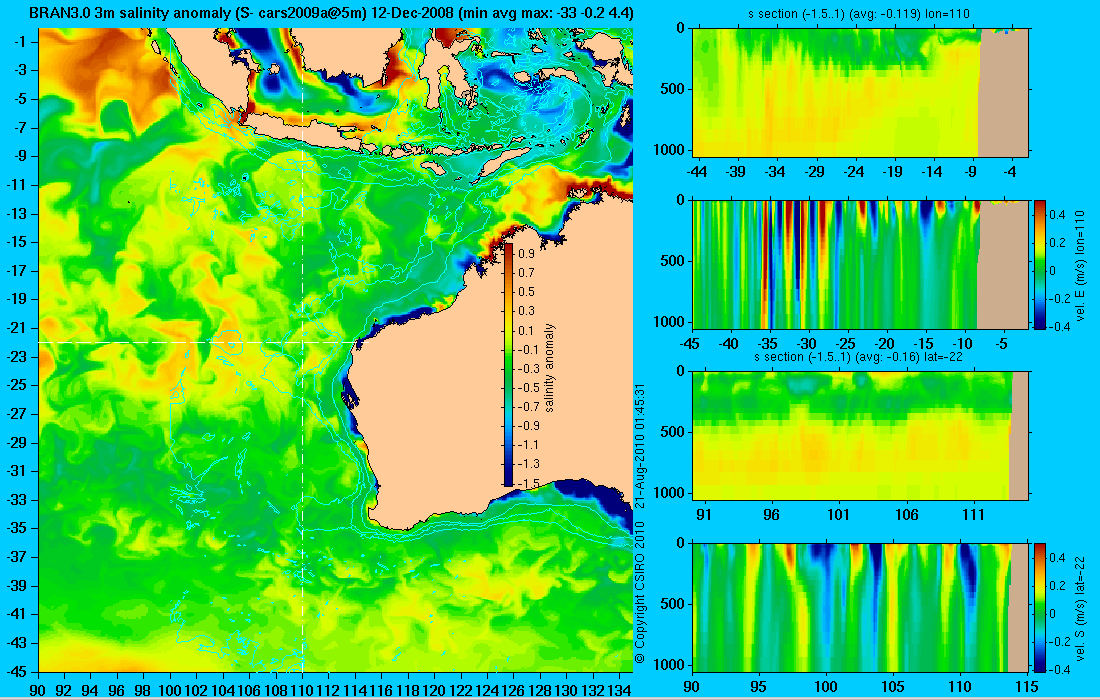Click the -1.5 tick on salinity colorbar
1100x700 pixels.
click(529, 483)
